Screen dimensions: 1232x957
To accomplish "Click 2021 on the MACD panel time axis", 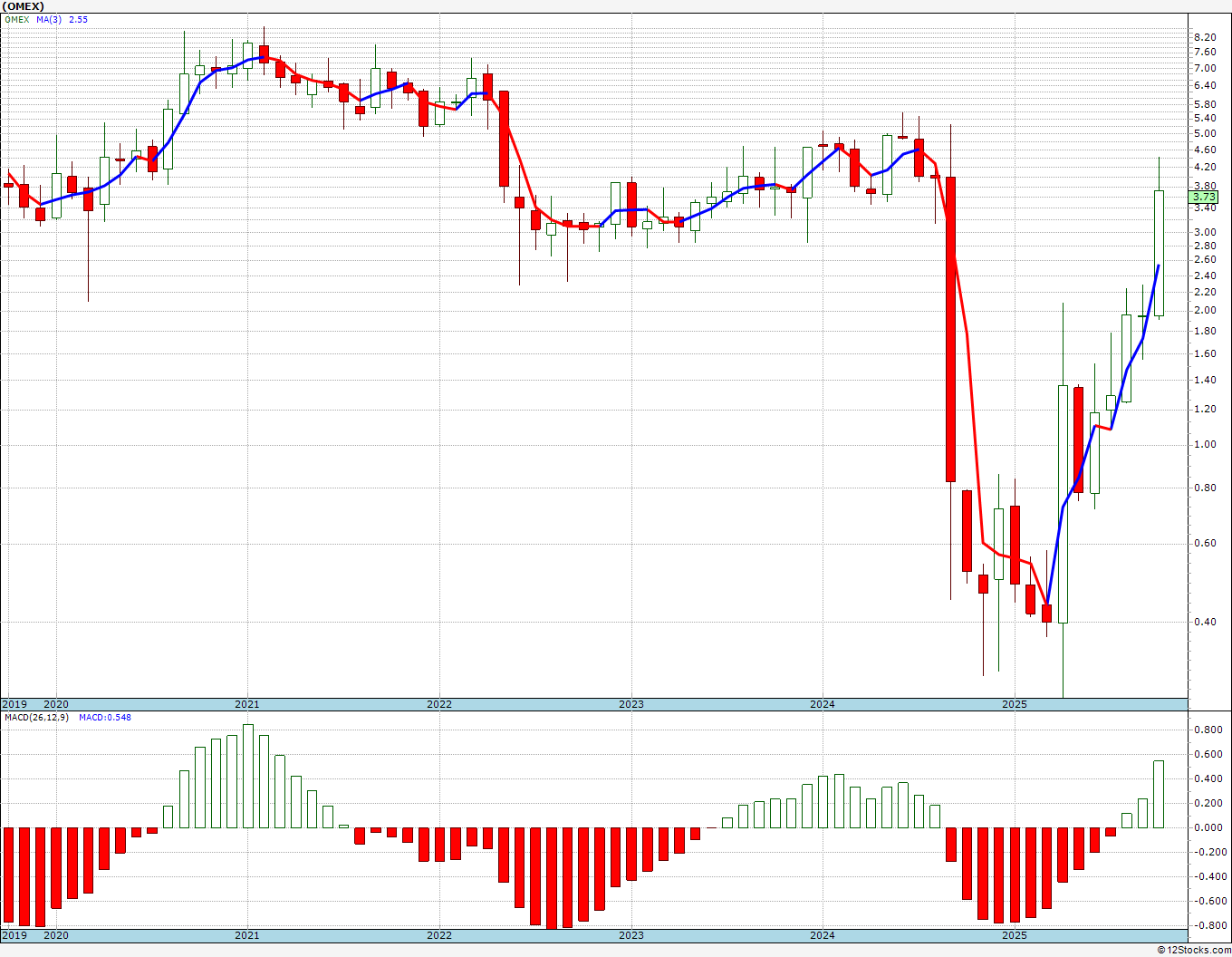I will point(246,935).
